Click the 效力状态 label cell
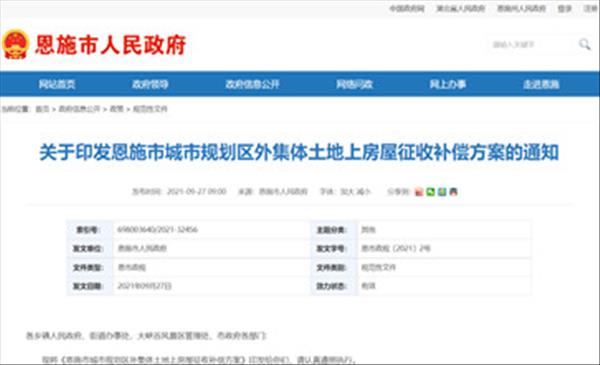The image size is (600, 365). point(333,286)
